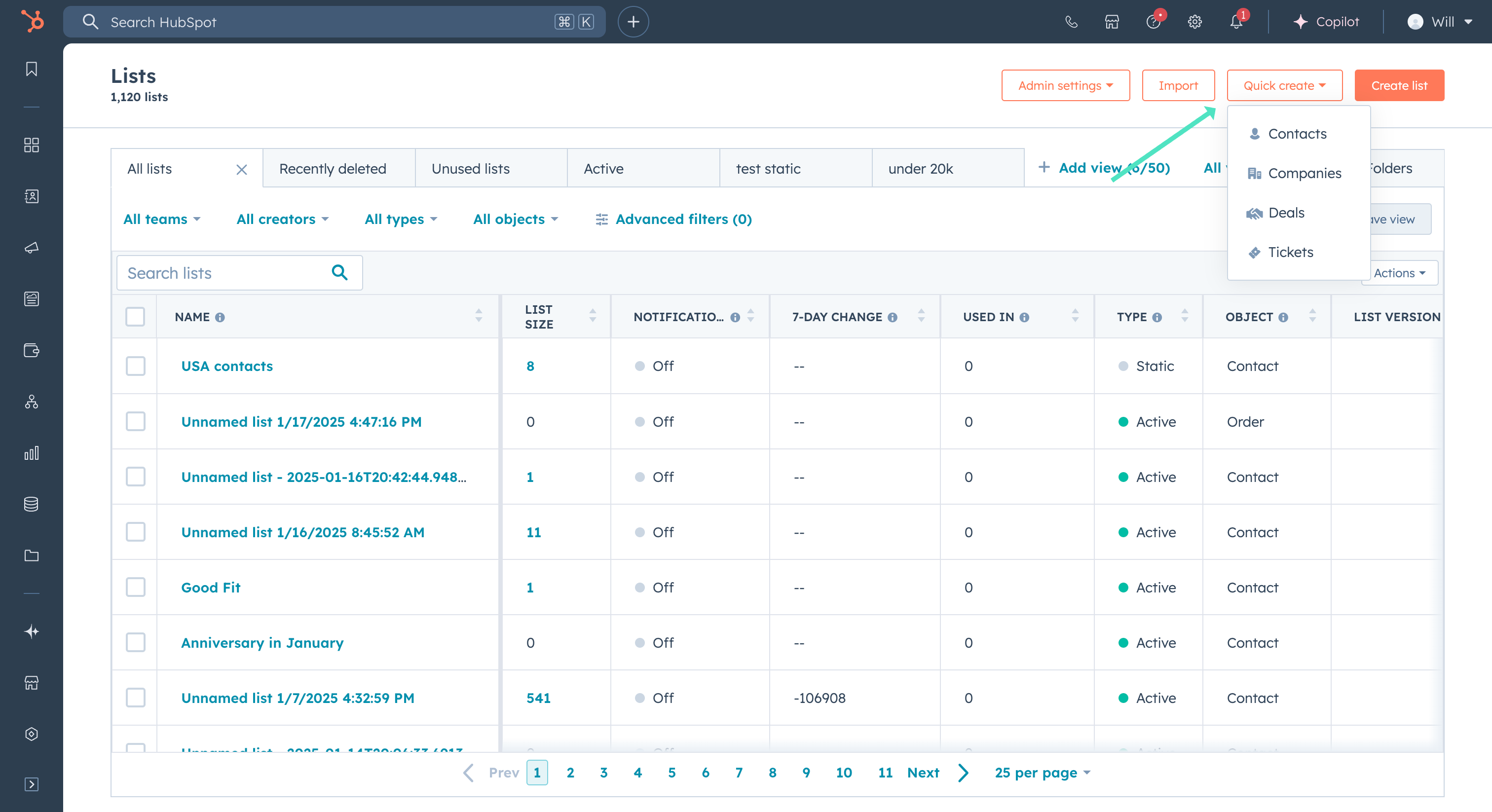Screen dimensions: 1492x812
Task: Check the Unnamed list 1/17/2025 4:47:16 PM checkbox
Action: click(x=135, y=422)
